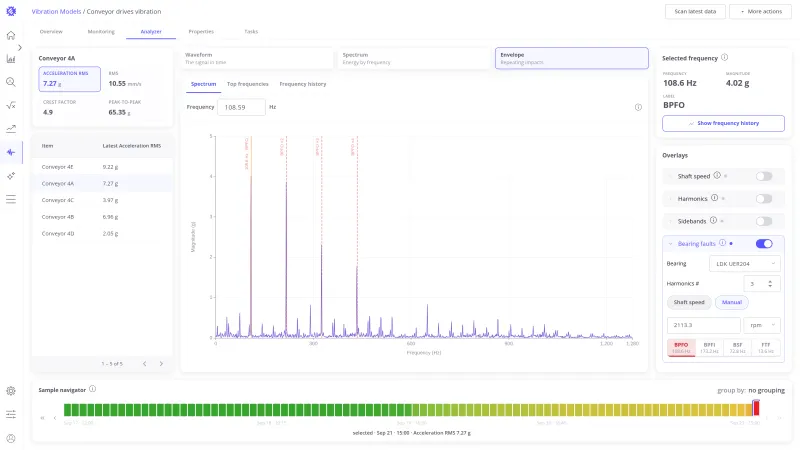Open the hamburger list sidebar icon

click(x=11, y=199)
